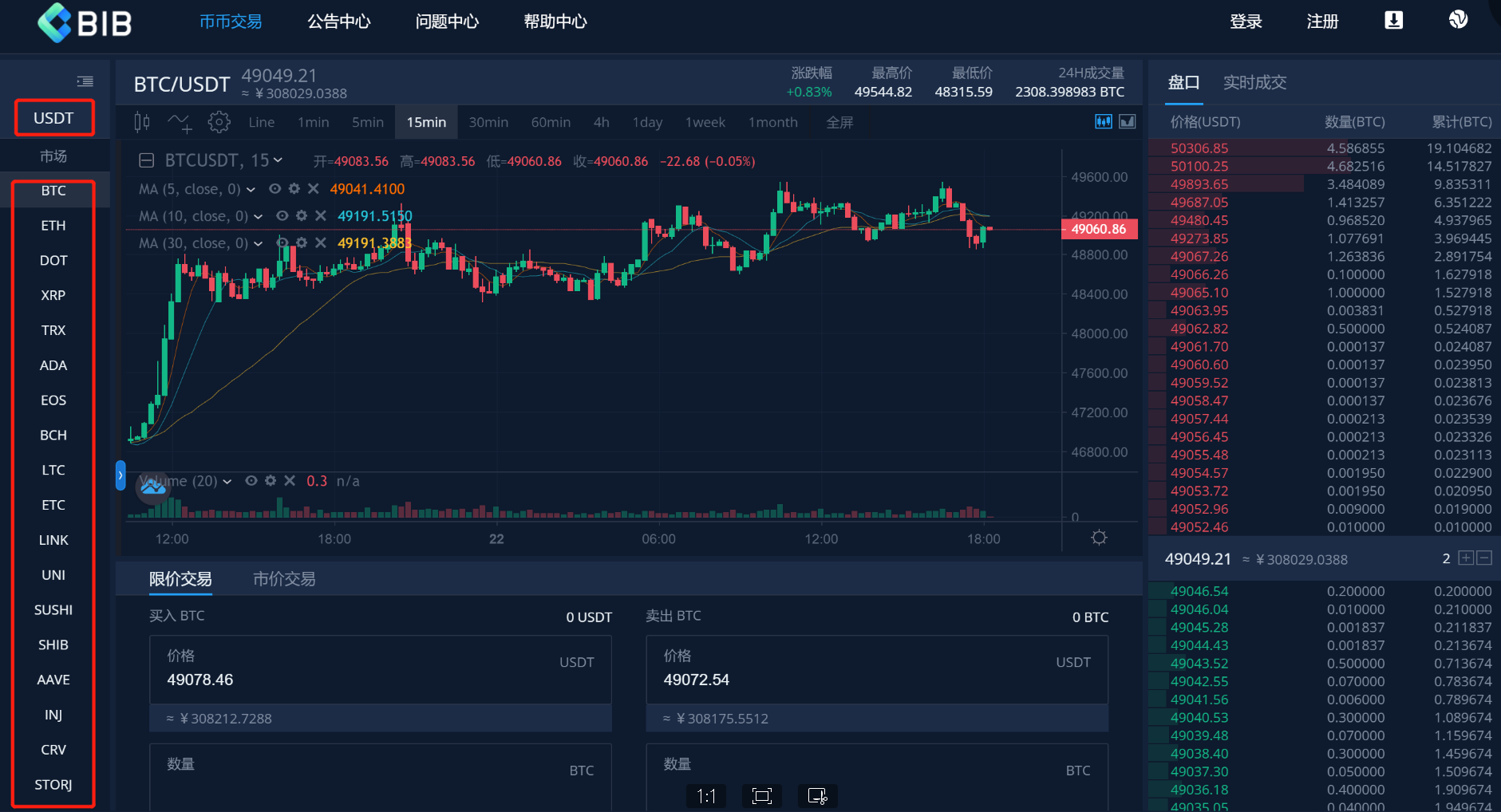Expand the BTCUSDT, 15 symbol dropdown
The image size is (1501, 812).
[278, 160]
